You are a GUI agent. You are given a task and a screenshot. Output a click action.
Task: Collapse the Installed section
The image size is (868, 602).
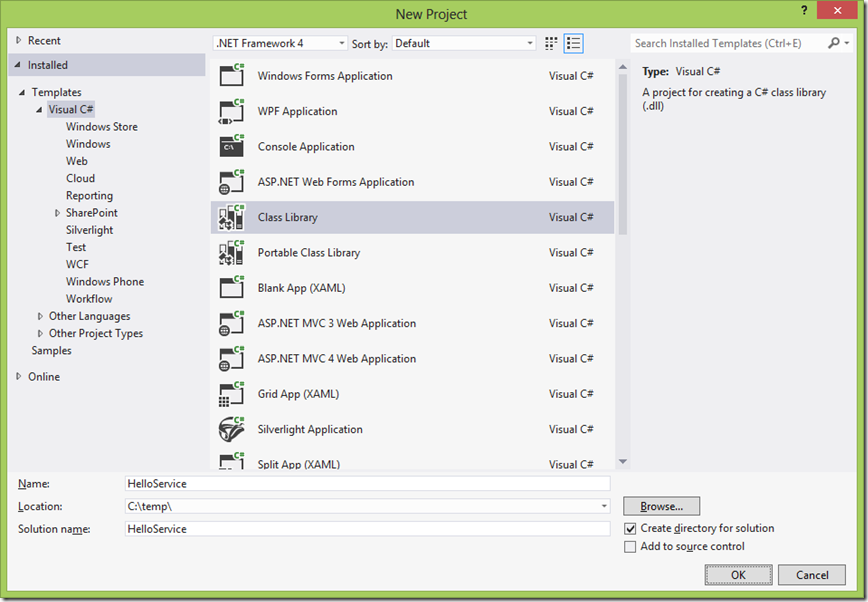pyautogui.click(x=18, y=65)
